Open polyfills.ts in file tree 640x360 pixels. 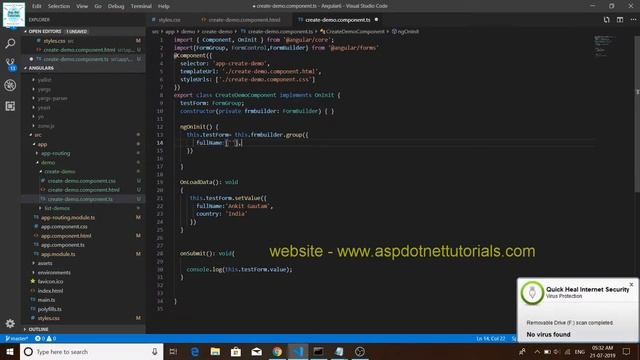tap(49, 309)
